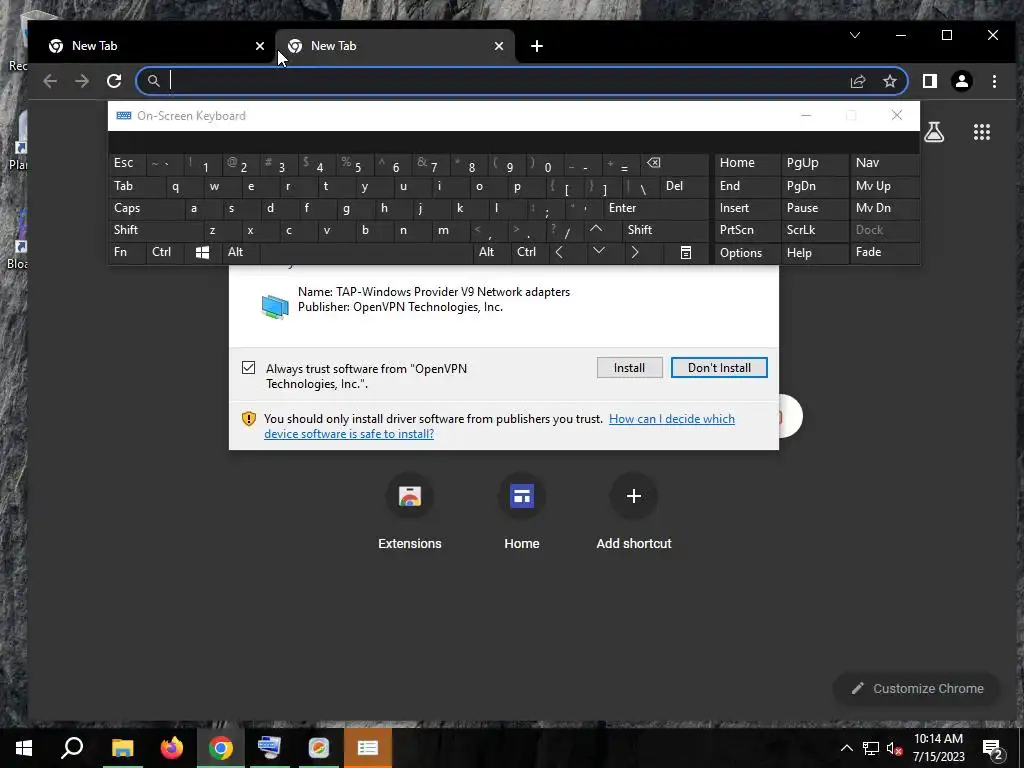Click the context menu key
The height and width of the screenshot is (768, 1024).
point(686,253)
